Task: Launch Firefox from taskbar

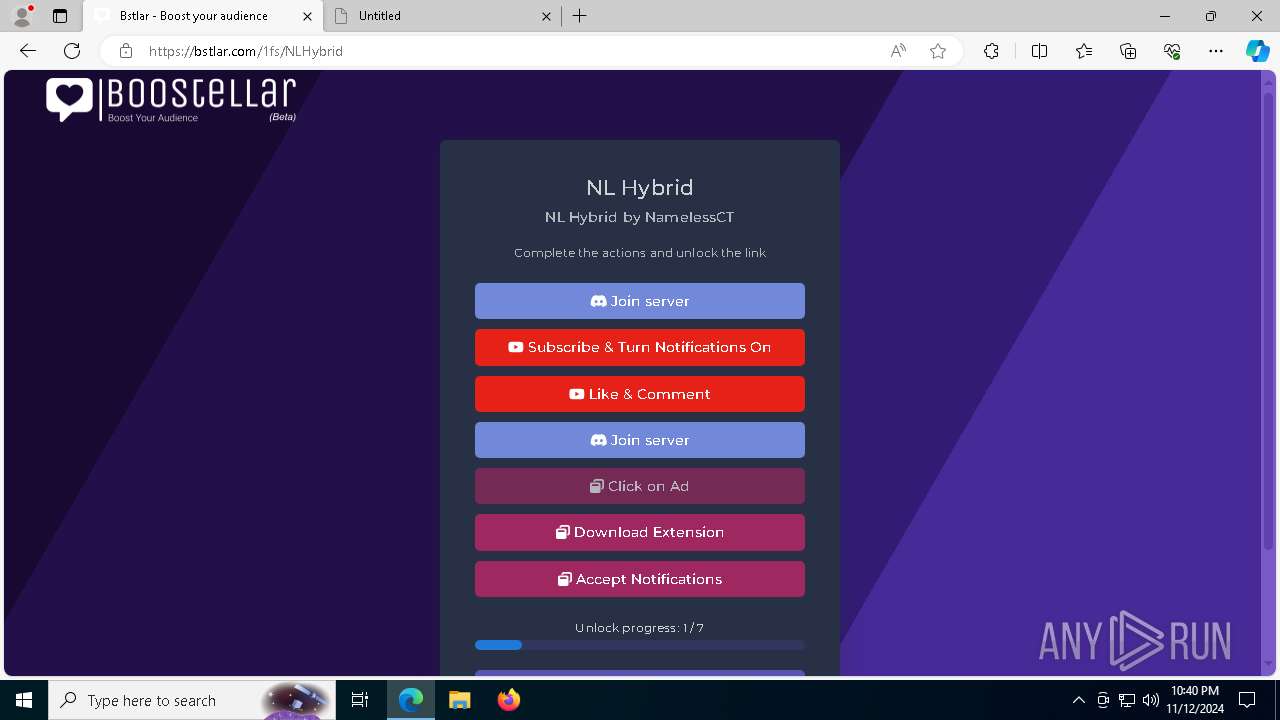Action: pos(509,700)
